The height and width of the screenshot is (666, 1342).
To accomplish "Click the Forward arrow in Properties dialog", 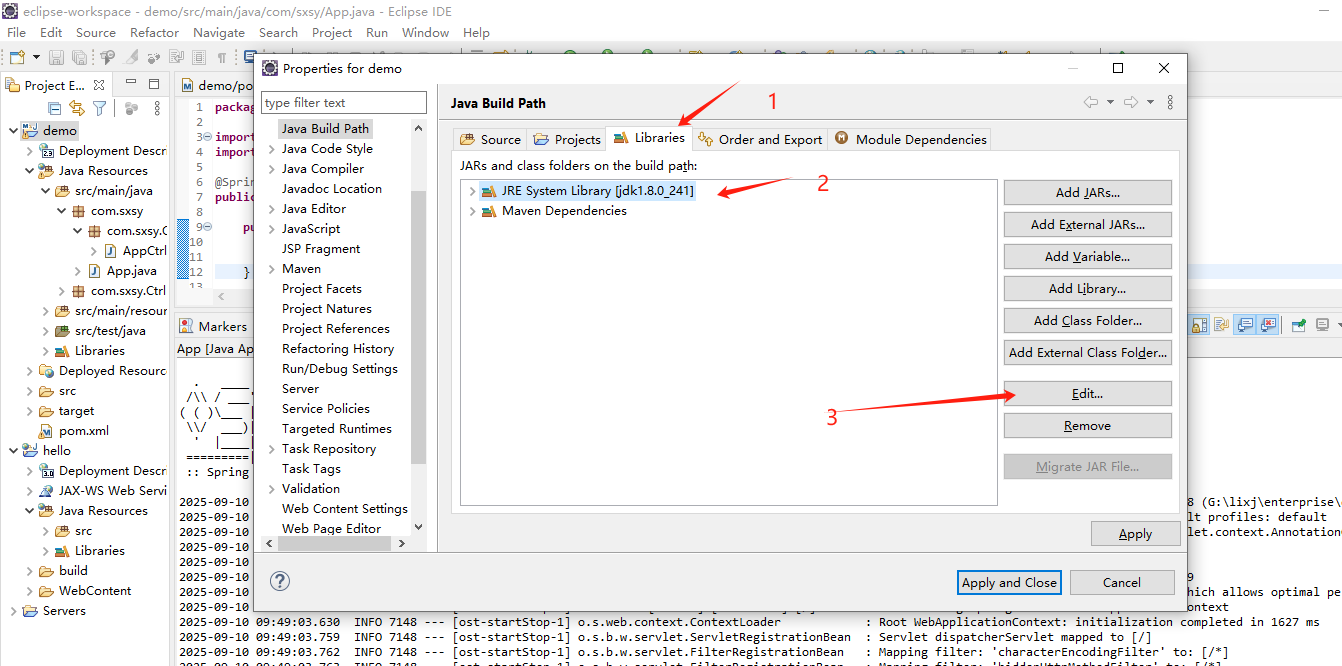I will click(x=1131, y=102).
